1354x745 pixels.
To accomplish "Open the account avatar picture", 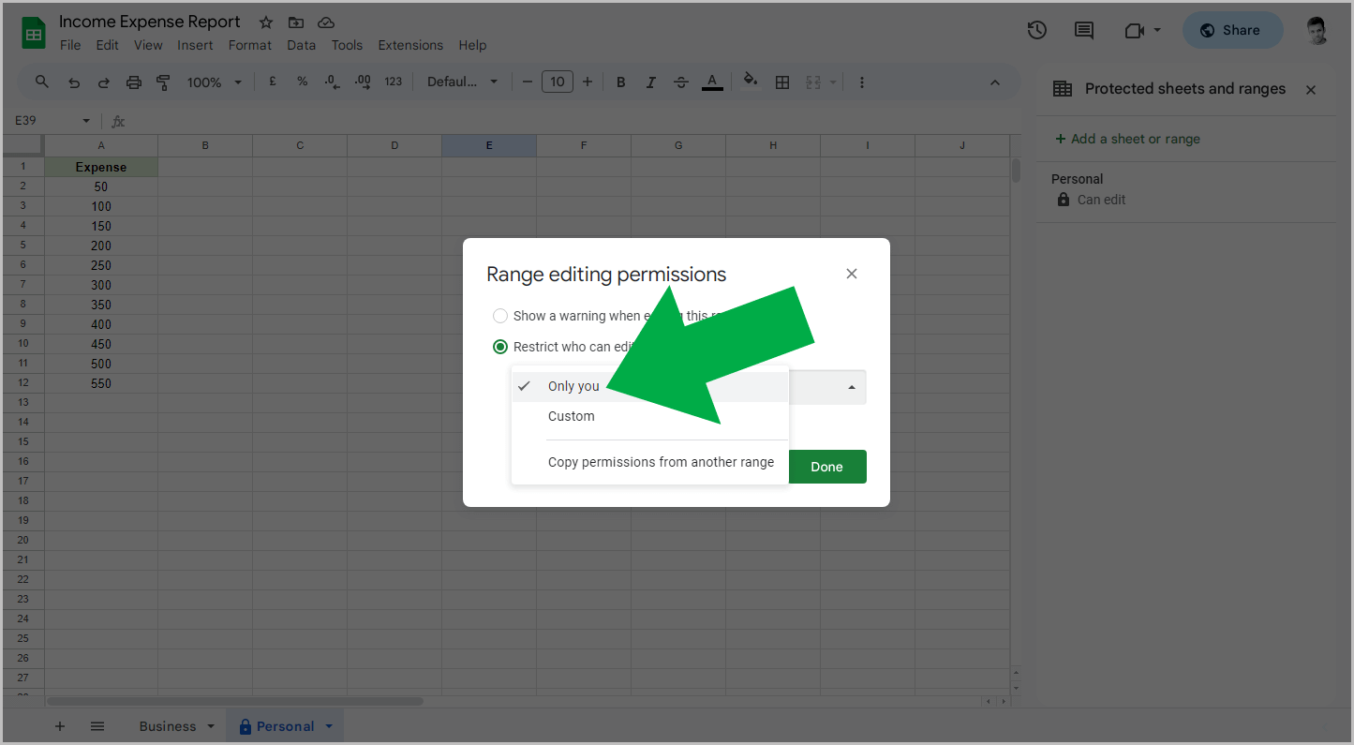I will 1318,30.
